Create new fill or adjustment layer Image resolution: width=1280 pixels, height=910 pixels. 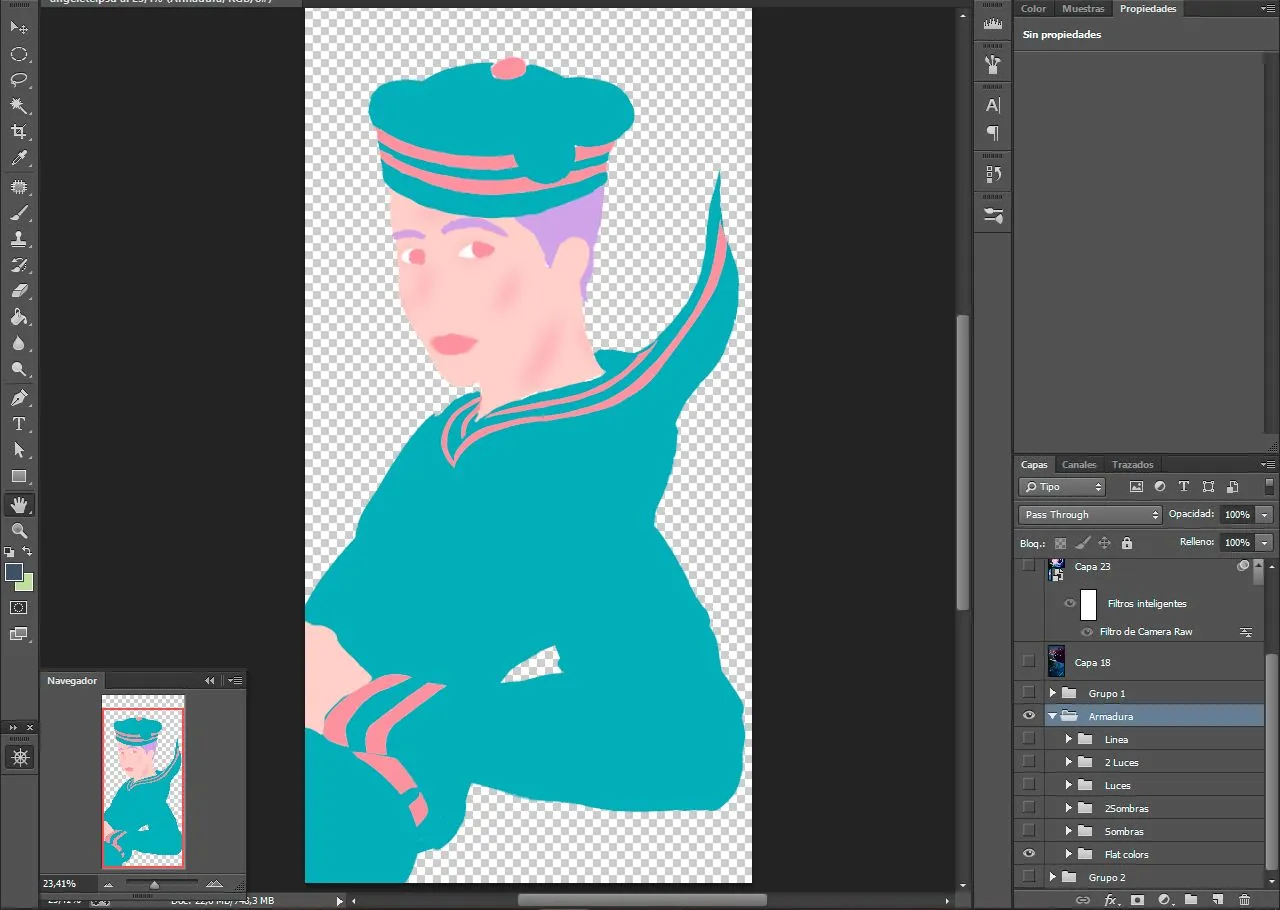coord(1164,900)
